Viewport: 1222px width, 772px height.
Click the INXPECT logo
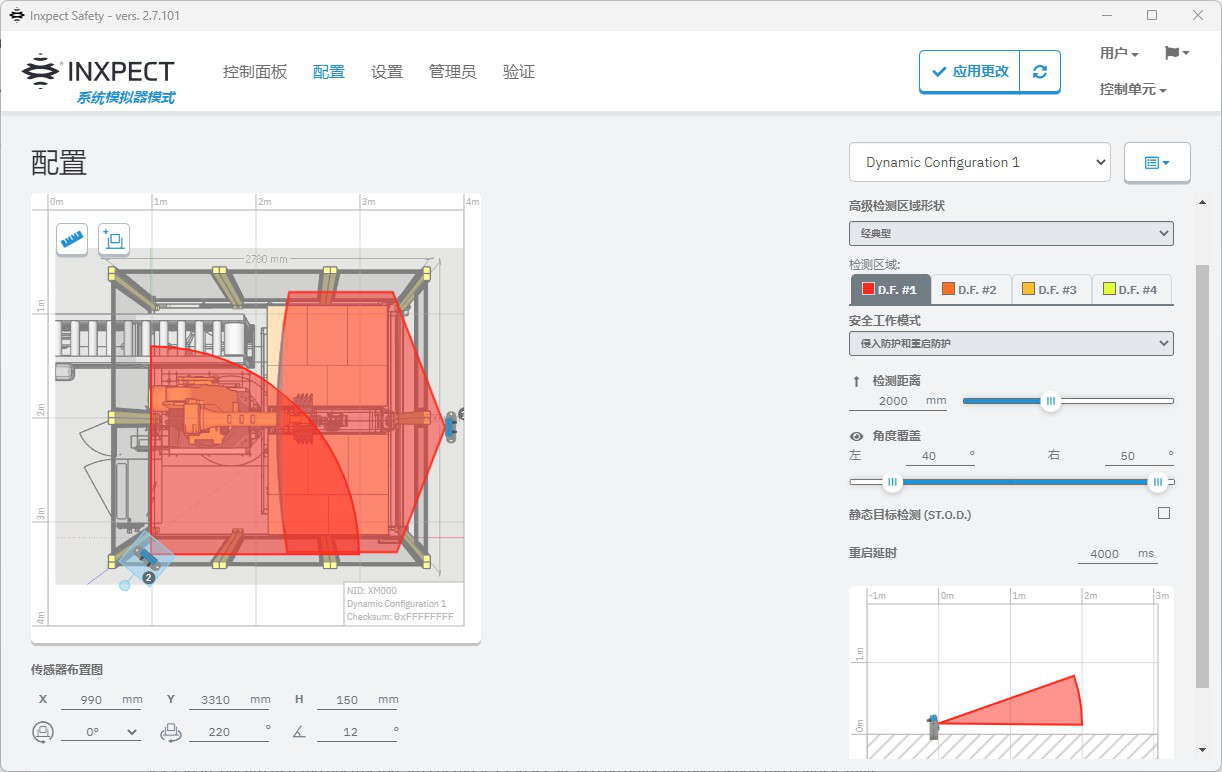coord(98,72)
